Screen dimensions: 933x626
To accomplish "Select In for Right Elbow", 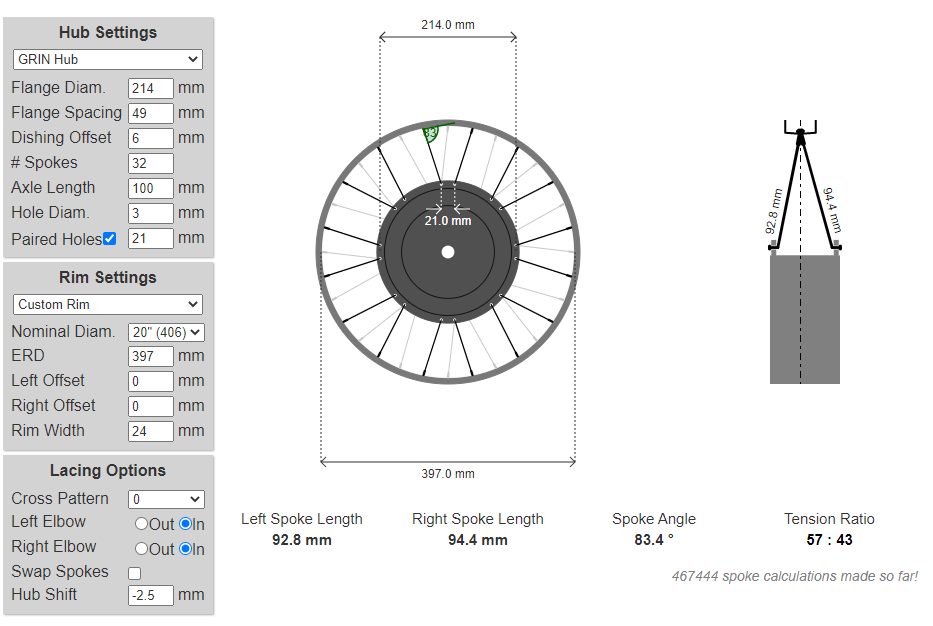I will click(x=185, y=549).
